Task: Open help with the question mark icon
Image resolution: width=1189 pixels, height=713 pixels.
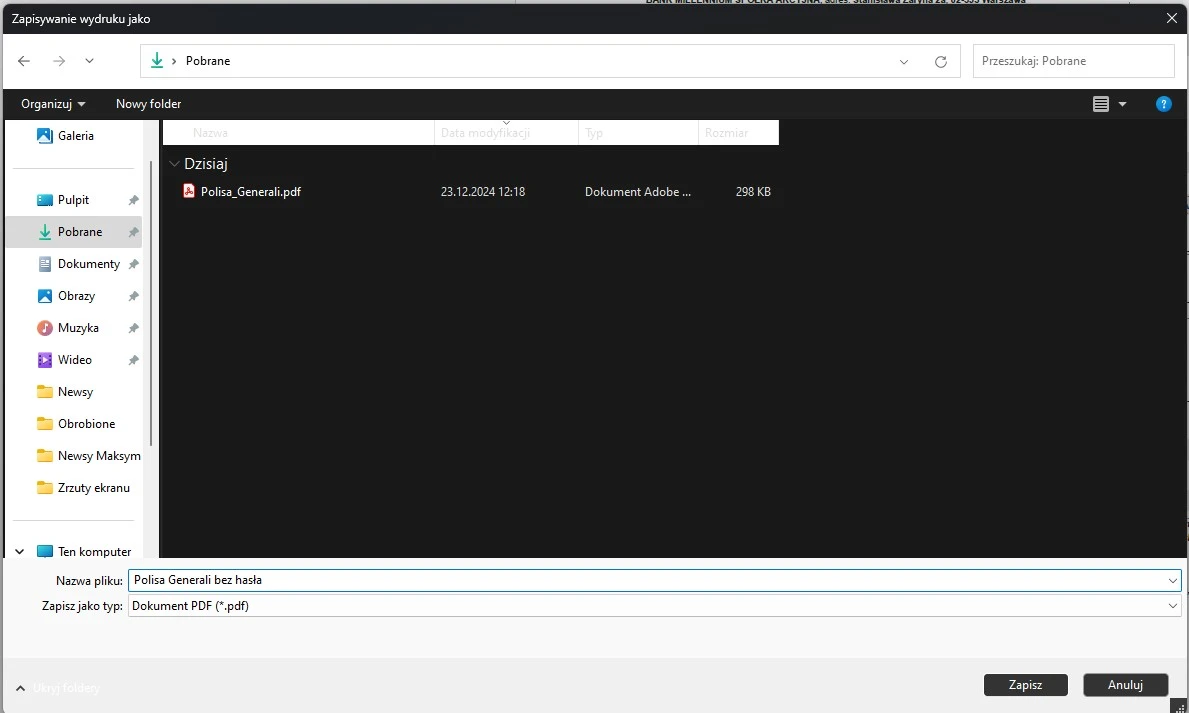Action: tap(1163, 104)
